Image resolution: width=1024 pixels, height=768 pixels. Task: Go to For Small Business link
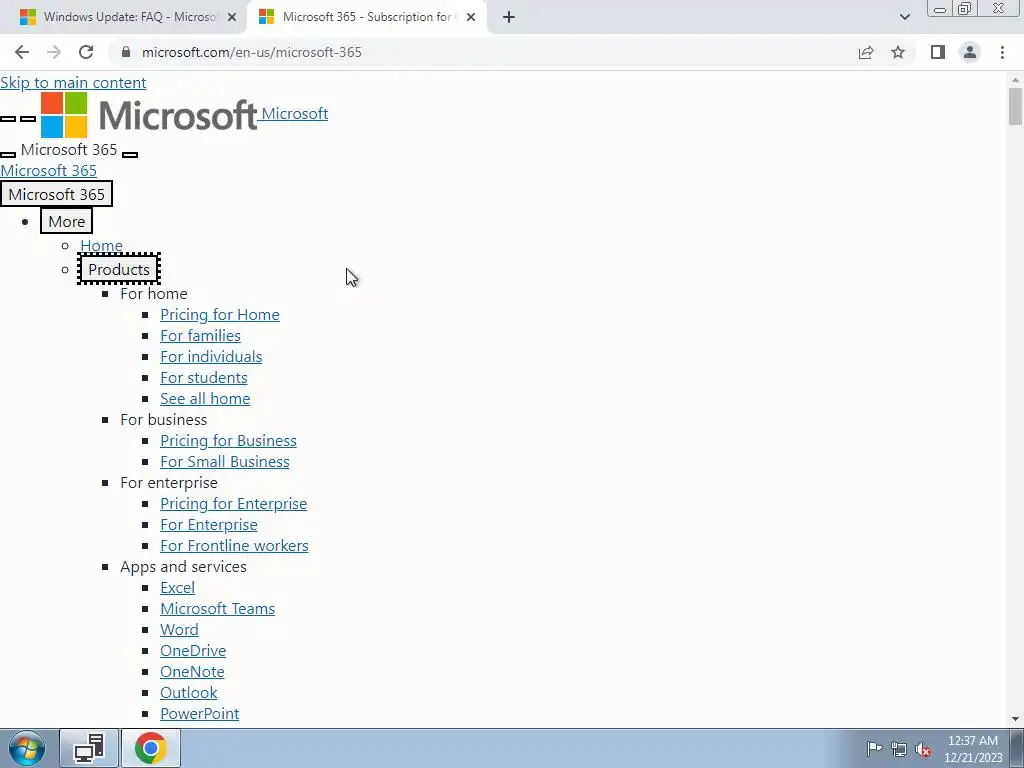point(225,462)
